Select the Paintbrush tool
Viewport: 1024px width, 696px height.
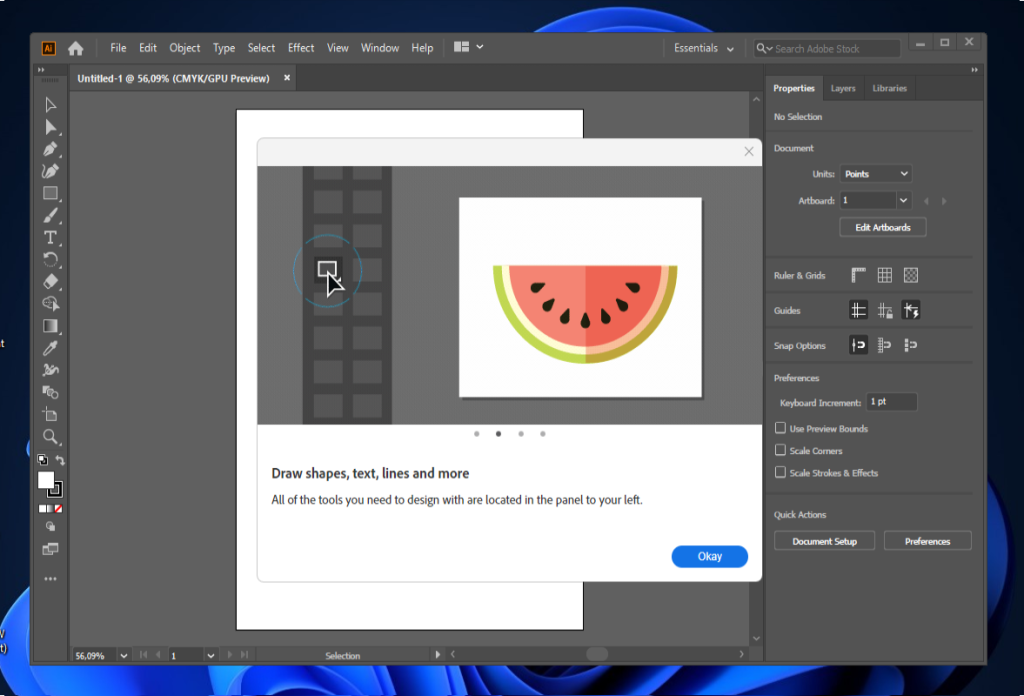tap(50, 215)
